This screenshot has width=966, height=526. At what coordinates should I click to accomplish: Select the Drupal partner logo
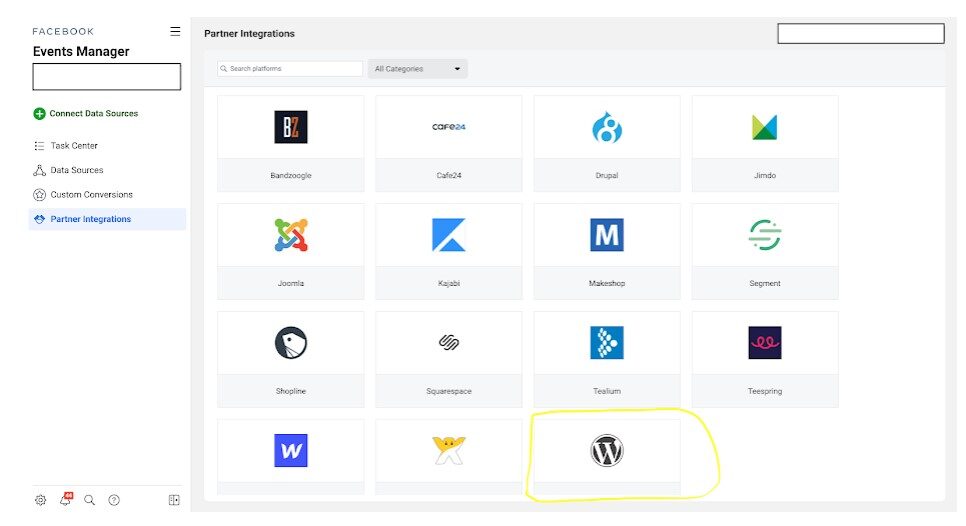click(606, 128)
